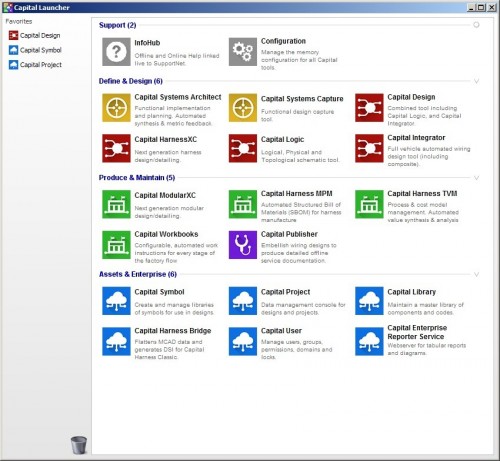Collapse the Support section using its circle toggle

pyautogui.click(x=476, y=25)
